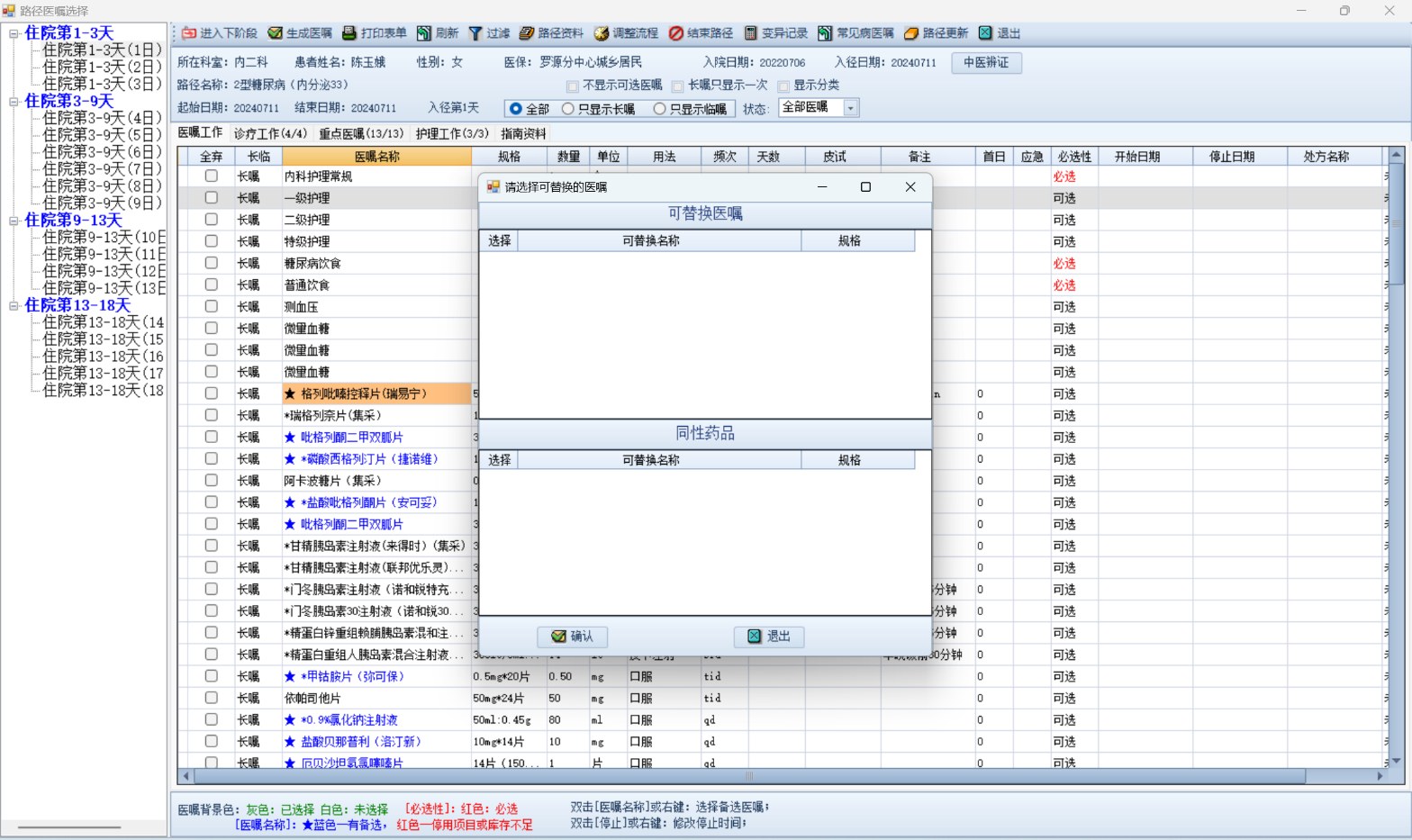Click the 请选择可替换的医嘱 dialog title icon
This screenshot has height=840, width=1412.
(493, 186)
